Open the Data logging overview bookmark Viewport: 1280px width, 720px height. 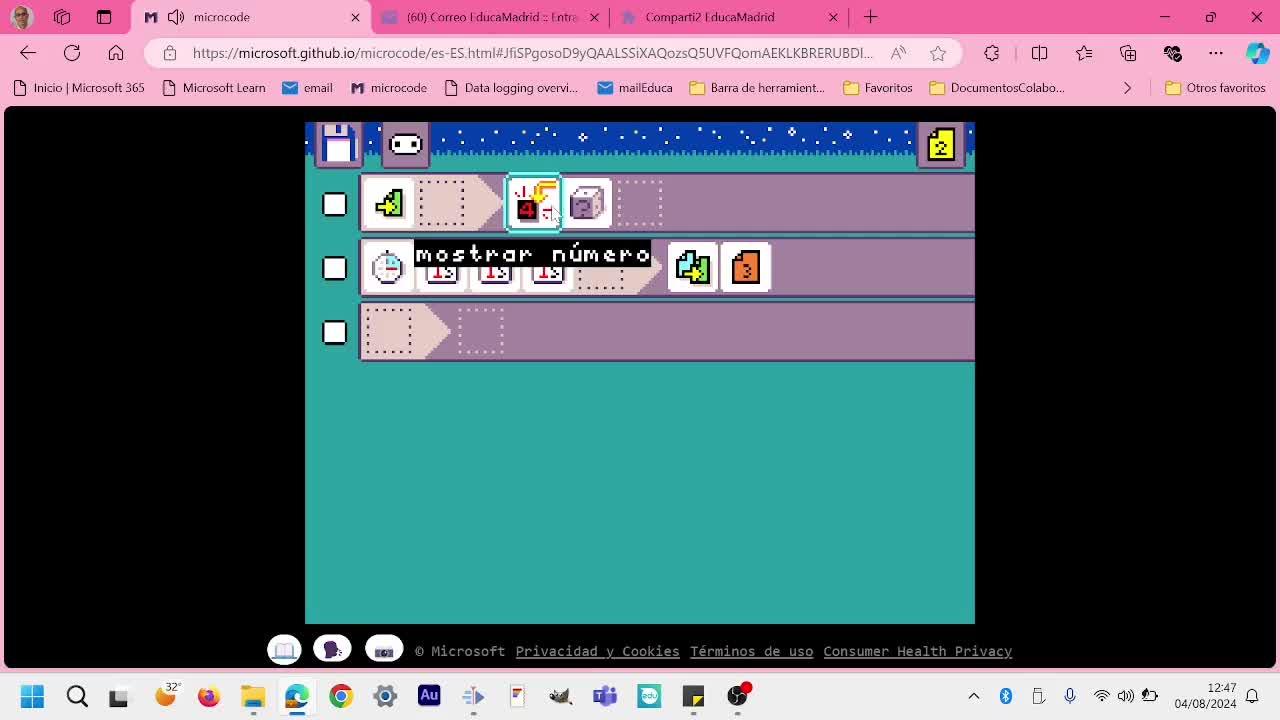[511, 88]
